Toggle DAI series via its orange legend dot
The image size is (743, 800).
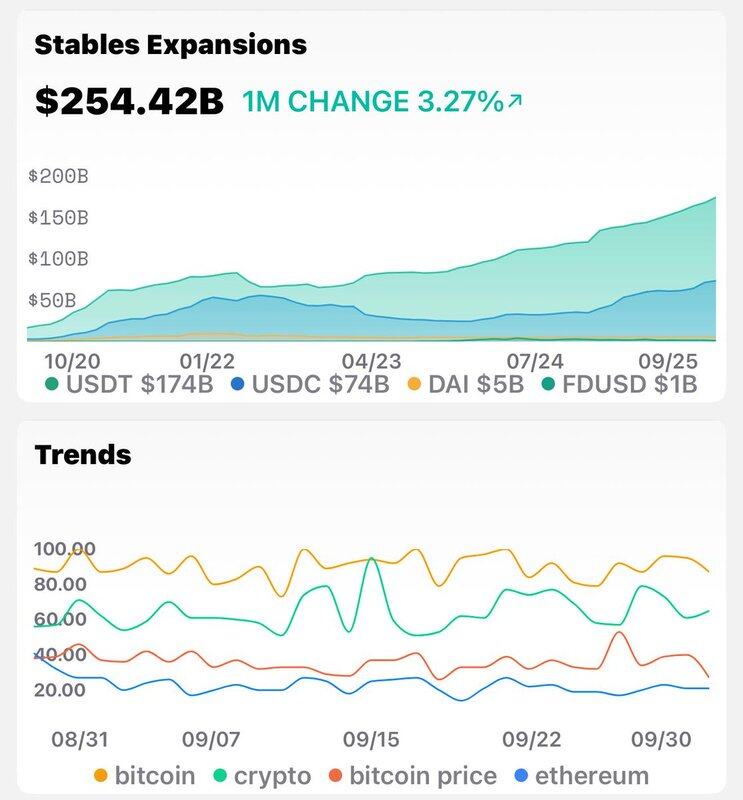tap(412, 383)
